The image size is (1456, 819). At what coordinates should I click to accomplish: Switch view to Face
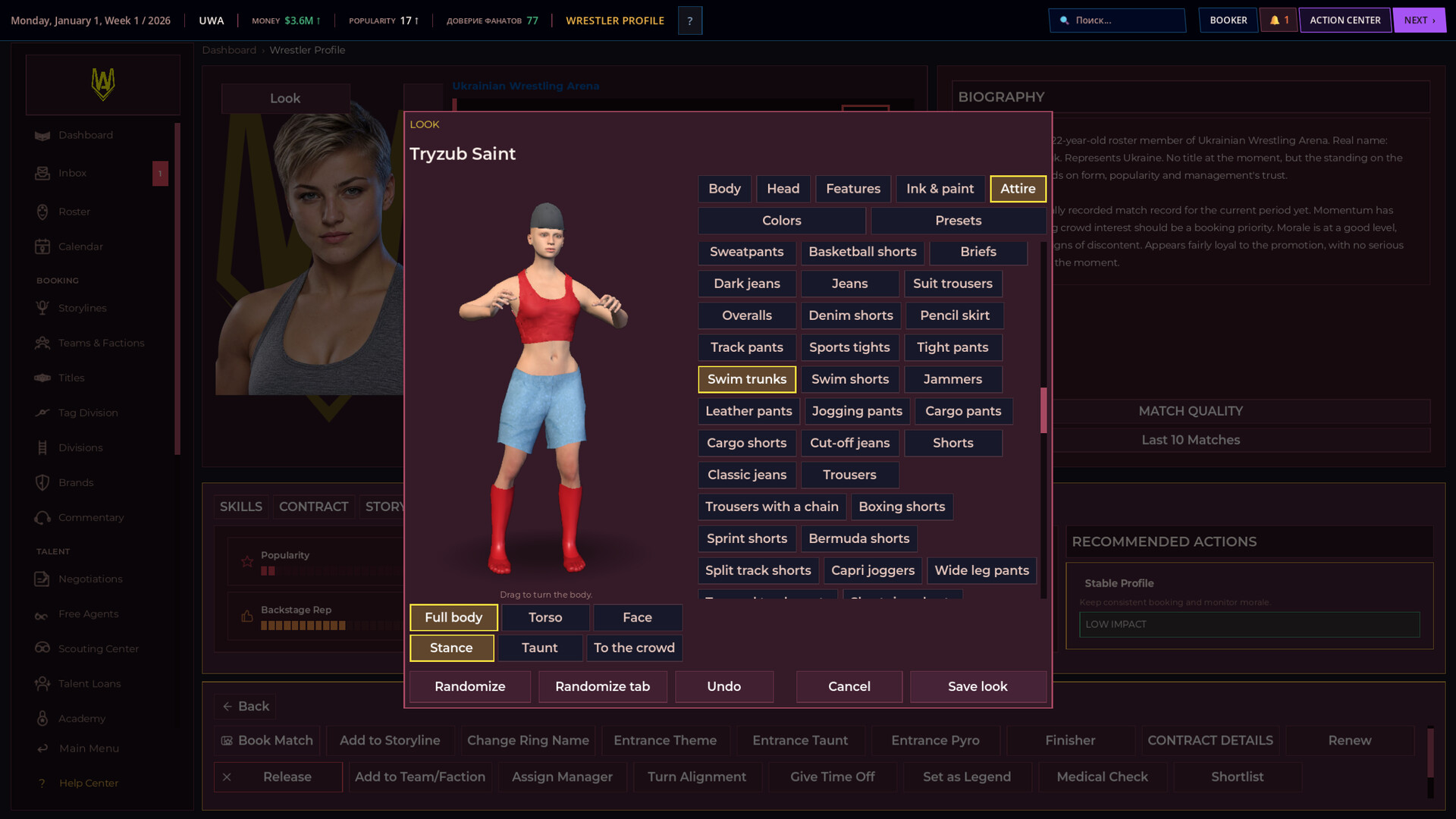(637, 617)
